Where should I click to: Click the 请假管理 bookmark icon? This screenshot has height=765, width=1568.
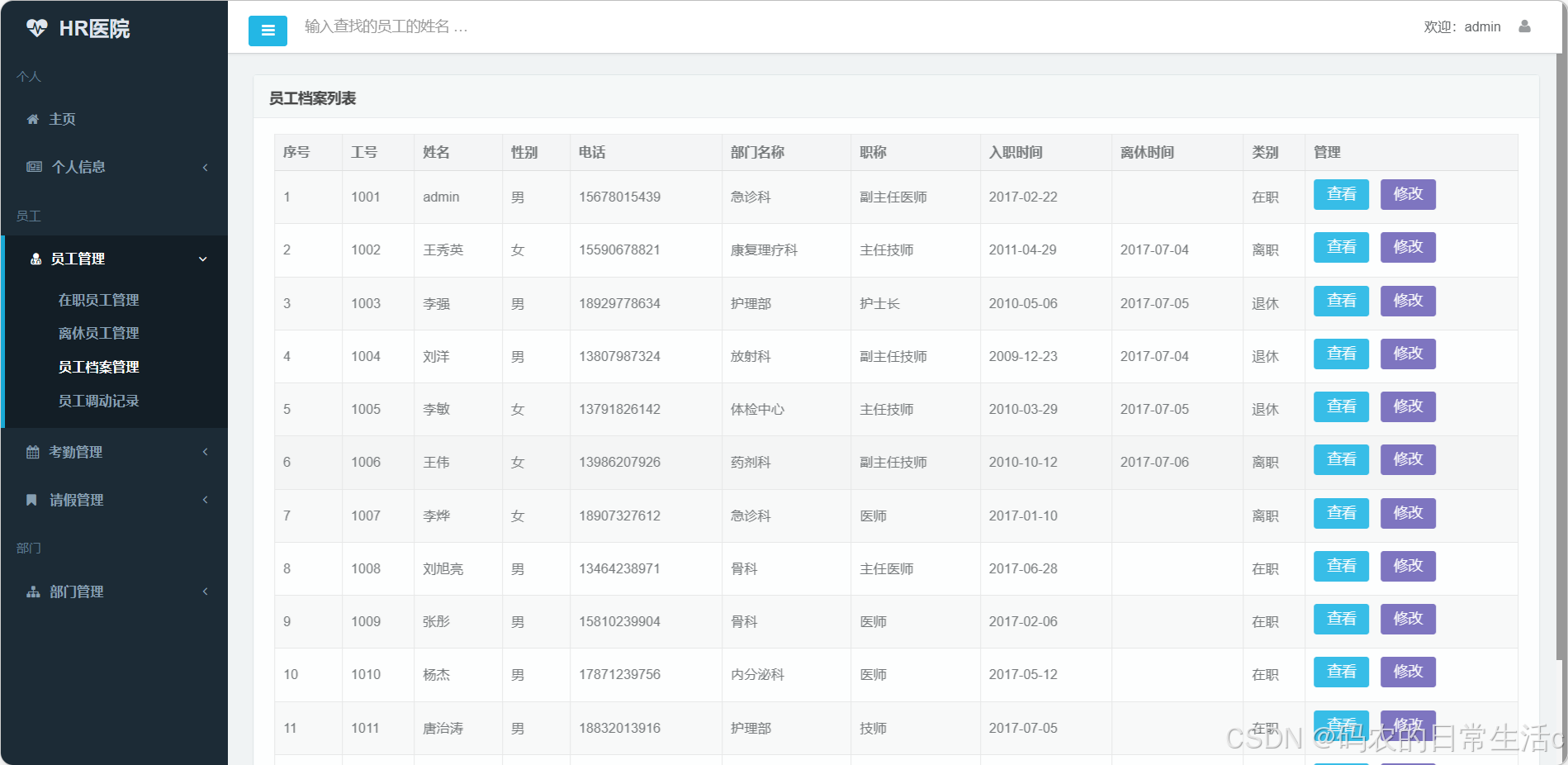[31, 499]
